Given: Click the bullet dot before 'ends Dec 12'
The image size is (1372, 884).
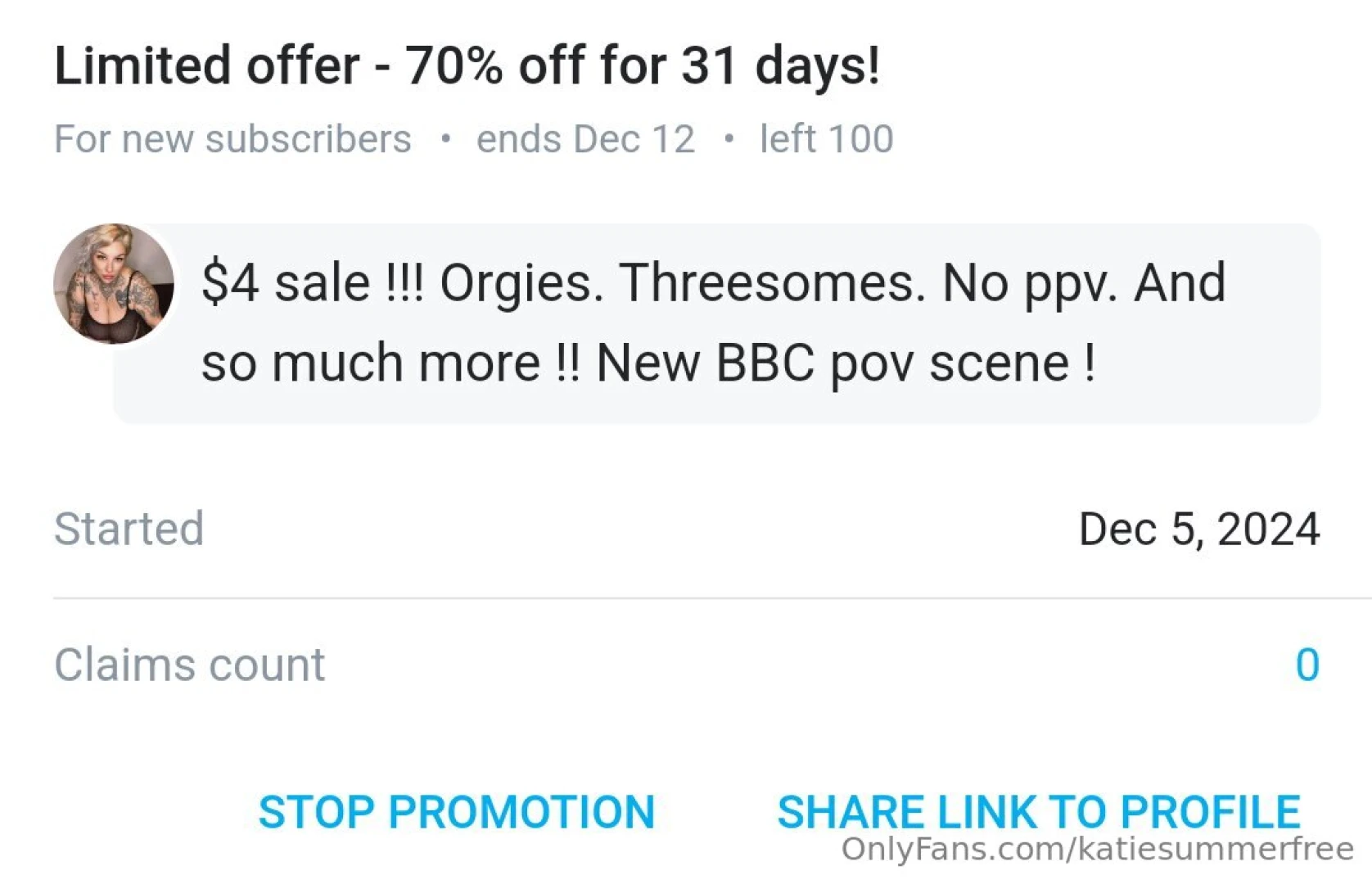Looking at the screenshot, I should point(445,138).
